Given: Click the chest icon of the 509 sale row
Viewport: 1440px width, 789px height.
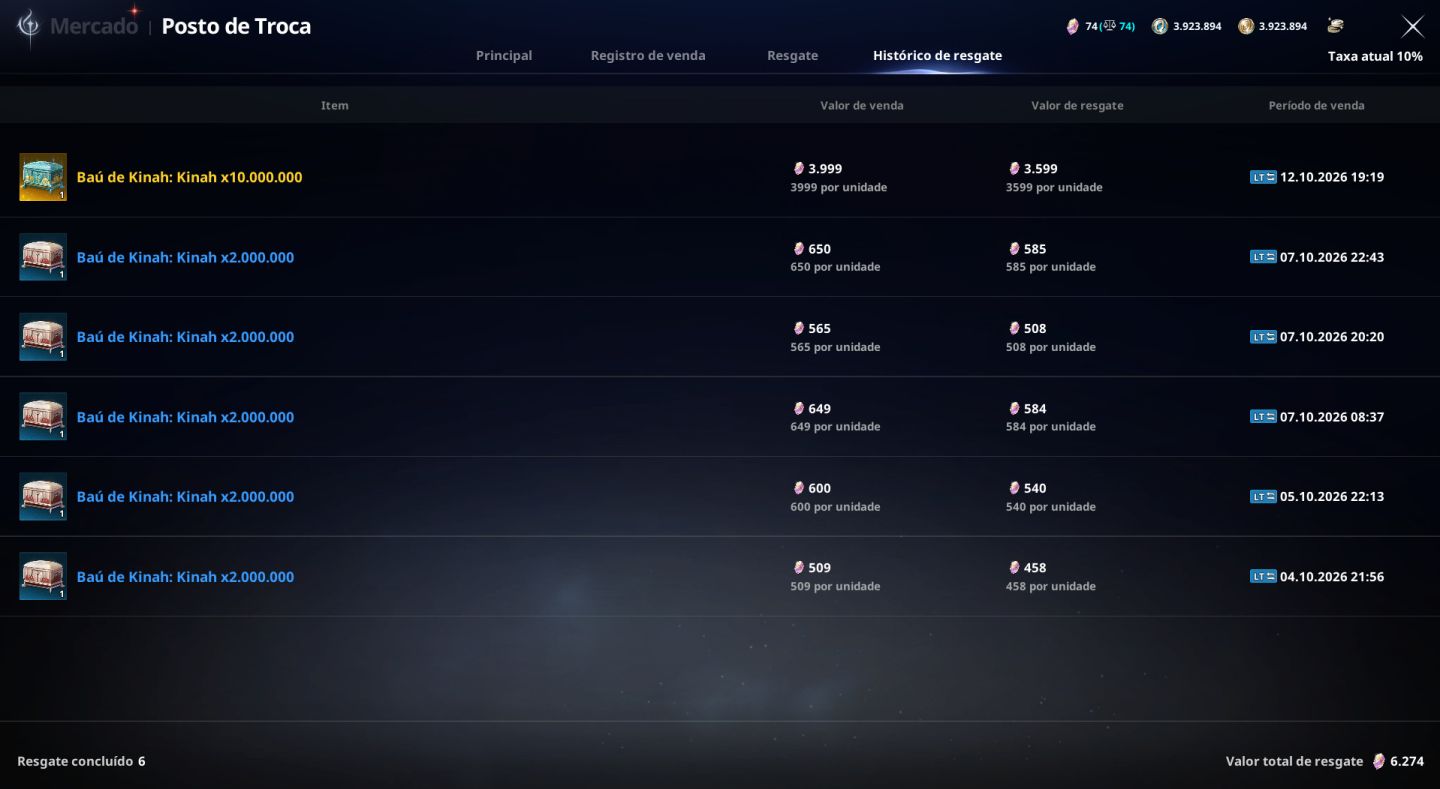Looking at the screenshot, I should pyautogui.click(x=43, y=577).
